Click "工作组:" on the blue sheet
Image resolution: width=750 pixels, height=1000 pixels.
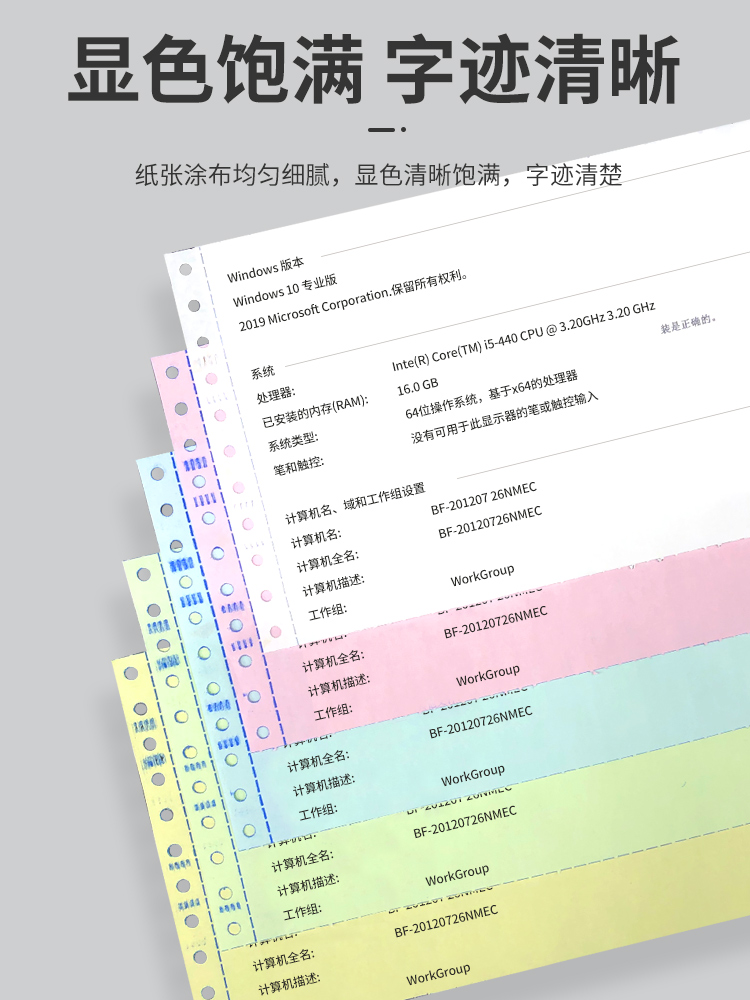[x=318, y=812]
